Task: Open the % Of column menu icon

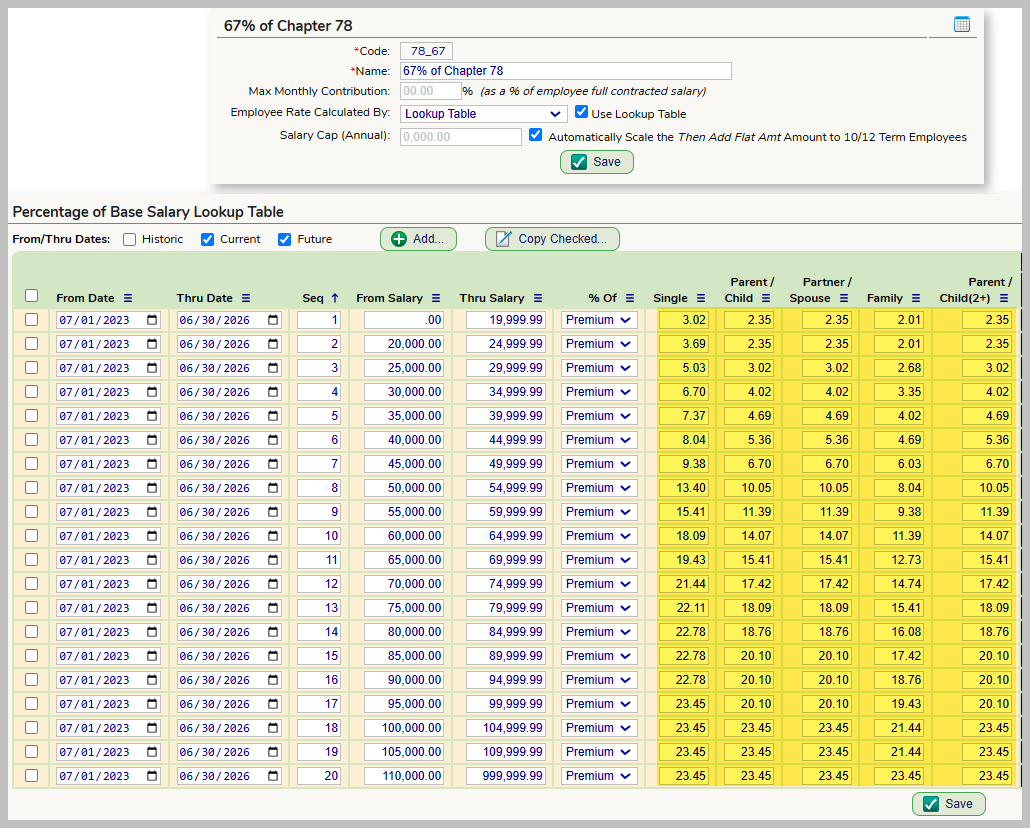Action: click(x=630, y=298)
